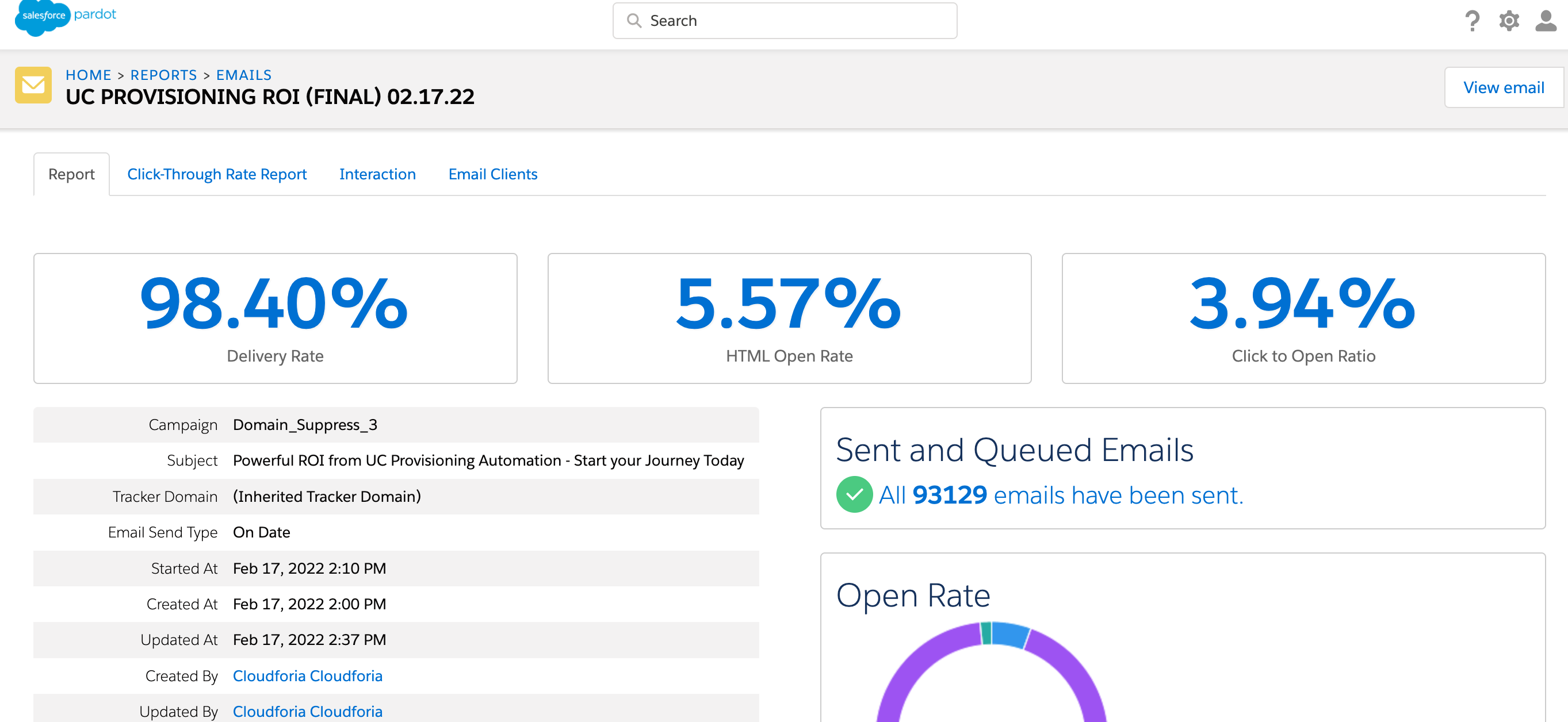Click the page title 'UC PROVISIONING ROI (FINAL) 02.17.22'
Viewport: 1568px width, 722px height.
(270, 97)
